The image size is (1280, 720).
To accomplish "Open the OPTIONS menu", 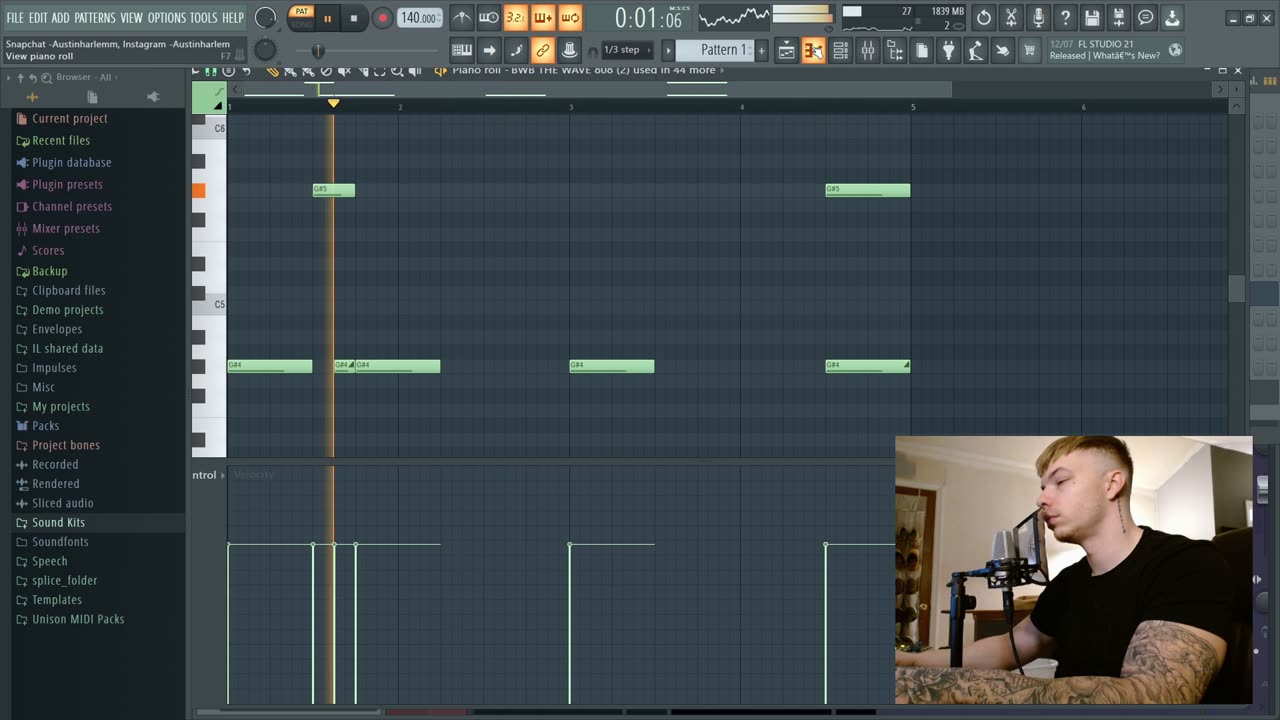I will coord(167,18).
